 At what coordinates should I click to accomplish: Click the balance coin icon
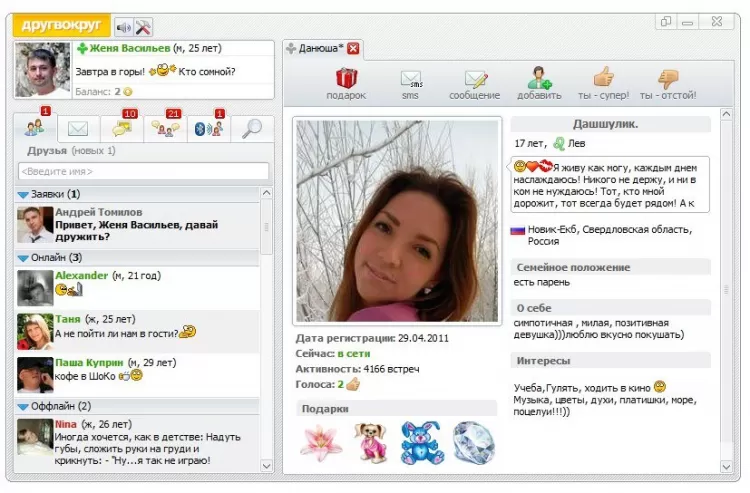(128, 91)
